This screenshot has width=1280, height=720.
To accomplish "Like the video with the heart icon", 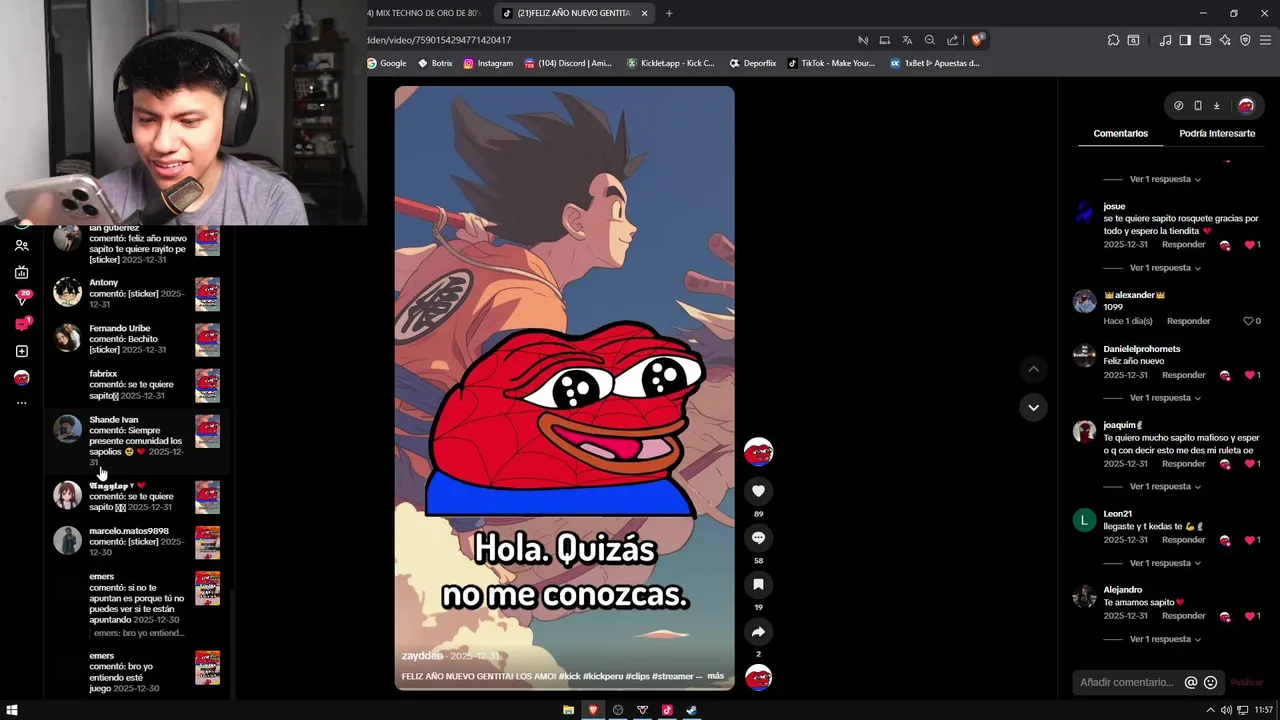I will 758,491.
